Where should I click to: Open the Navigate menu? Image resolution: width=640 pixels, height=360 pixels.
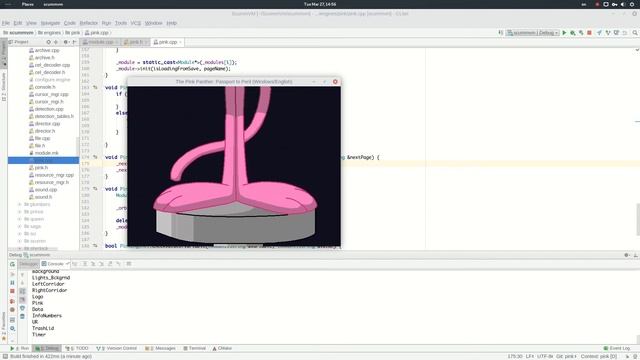click(50, 23)
